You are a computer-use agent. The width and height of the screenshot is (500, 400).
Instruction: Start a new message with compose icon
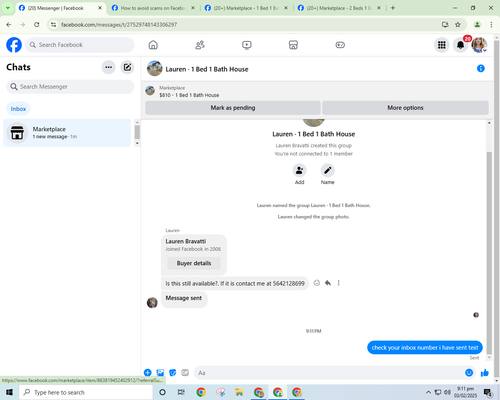click(127, 67)
